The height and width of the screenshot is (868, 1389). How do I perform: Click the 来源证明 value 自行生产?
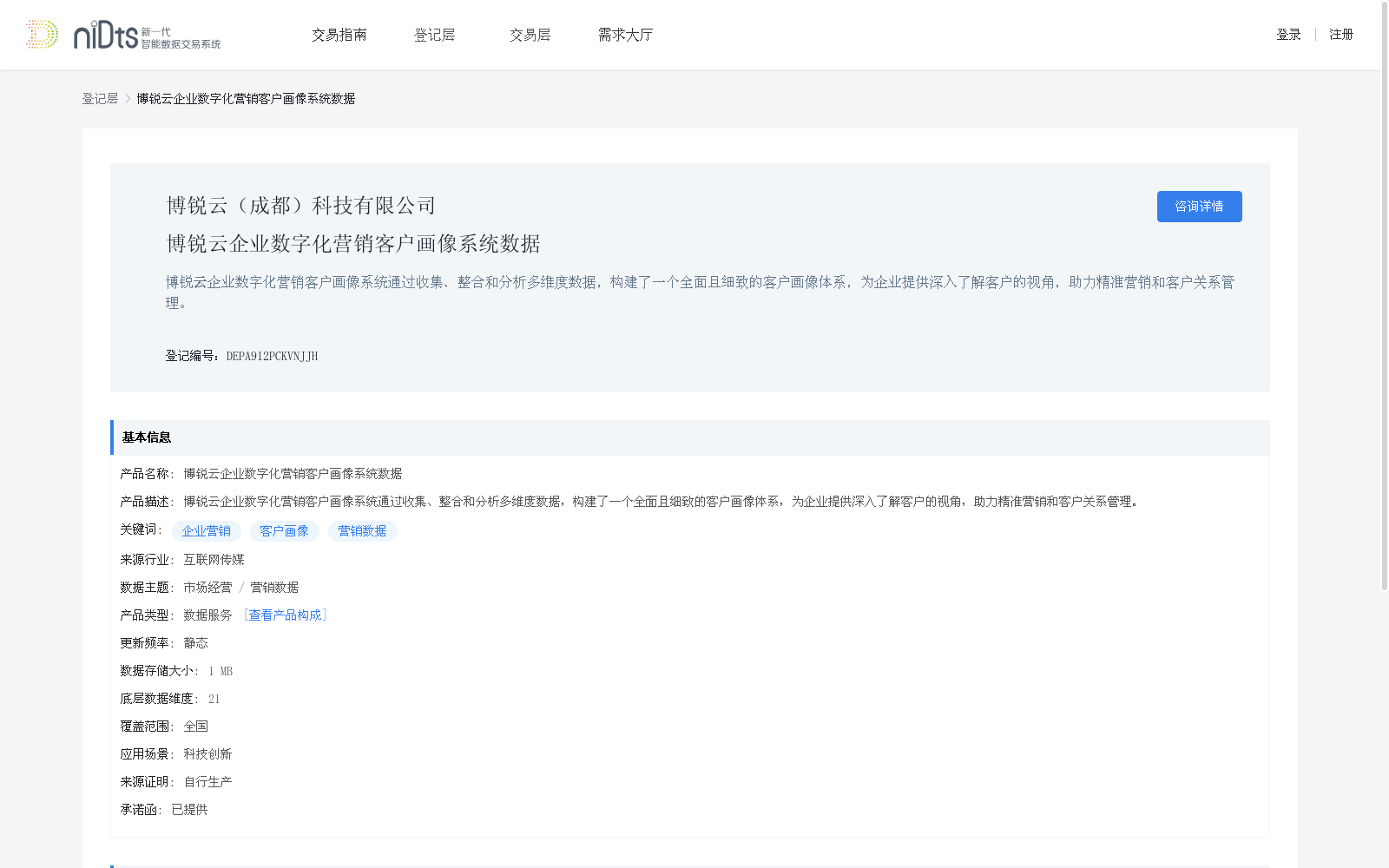[207, 782]
